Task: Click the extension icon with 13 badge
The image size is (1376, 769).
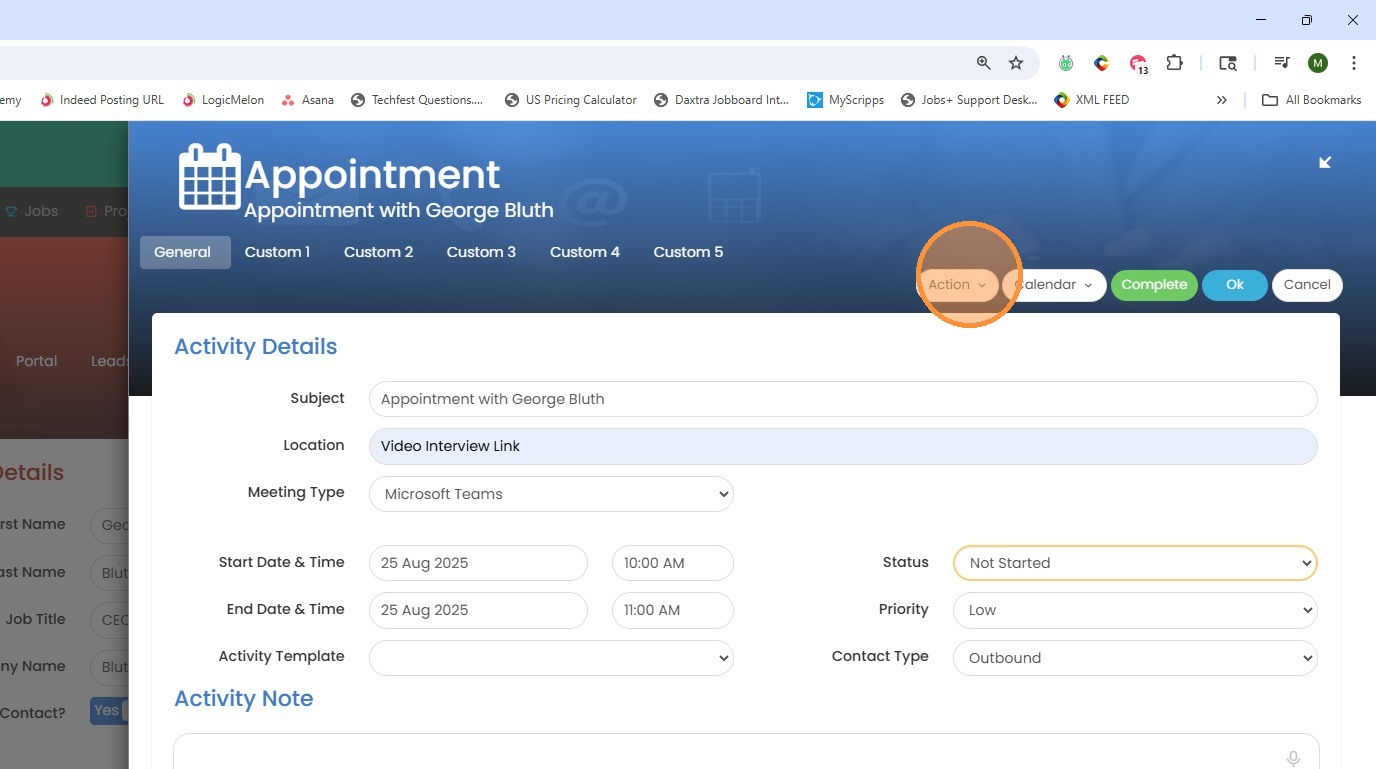Action: pos(1138,64)
